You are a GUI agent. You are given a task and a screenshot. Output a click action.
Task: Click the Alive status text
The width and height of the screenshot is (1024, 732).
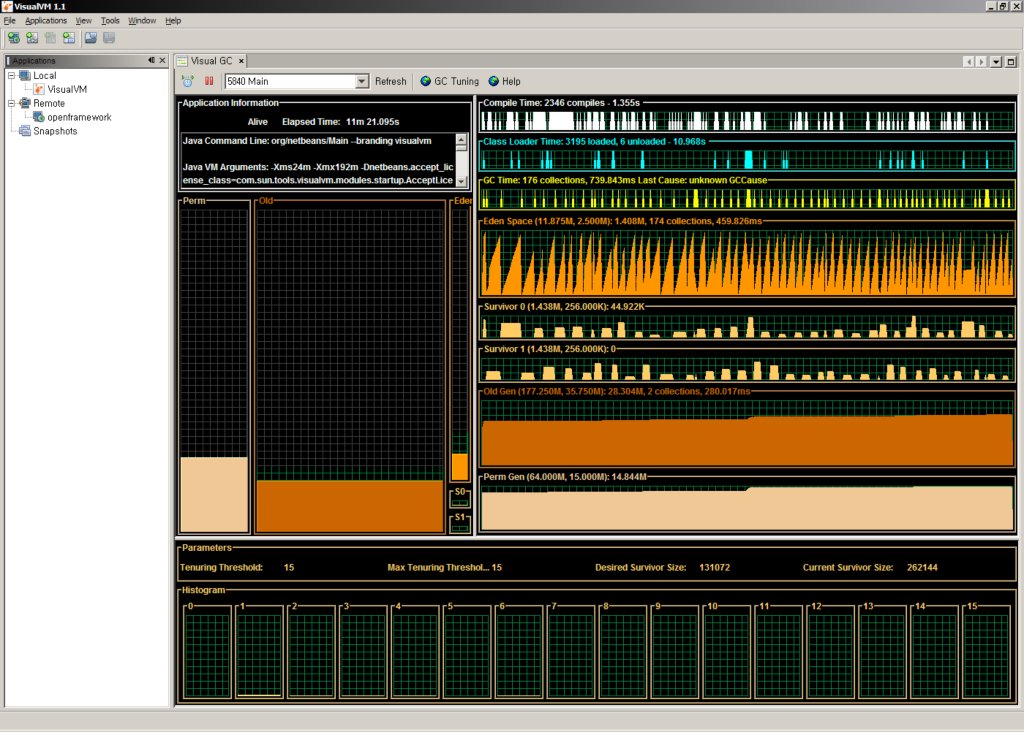point(257,121)
